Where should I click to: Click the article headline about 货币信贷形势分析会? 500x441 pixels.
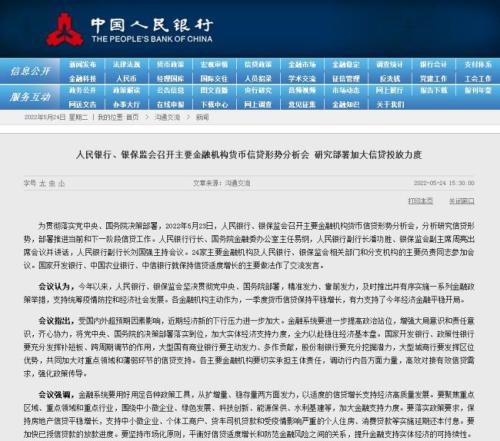(249, 155)
